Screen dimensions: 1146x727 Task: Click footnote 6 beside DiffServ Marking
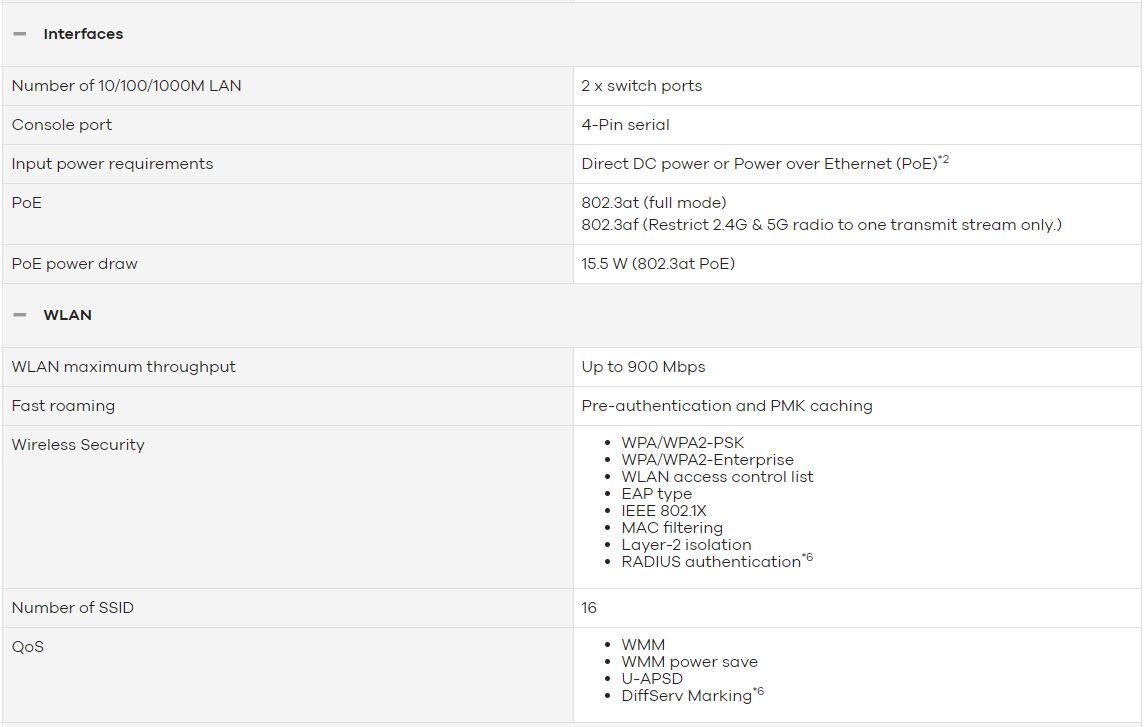[x=759, y=691]
